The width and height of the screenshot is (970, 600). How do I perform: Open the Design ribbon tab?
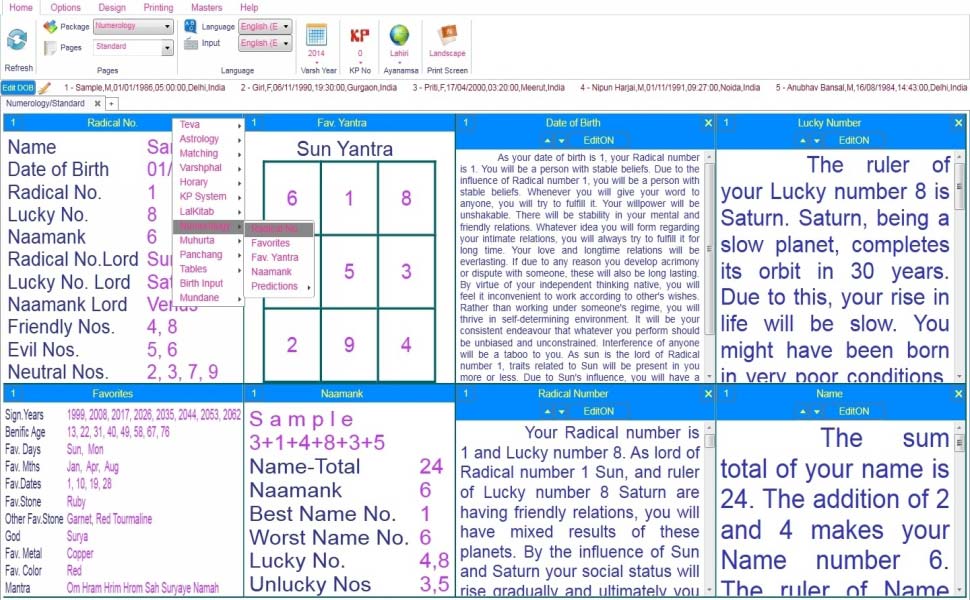pos(112,7)
